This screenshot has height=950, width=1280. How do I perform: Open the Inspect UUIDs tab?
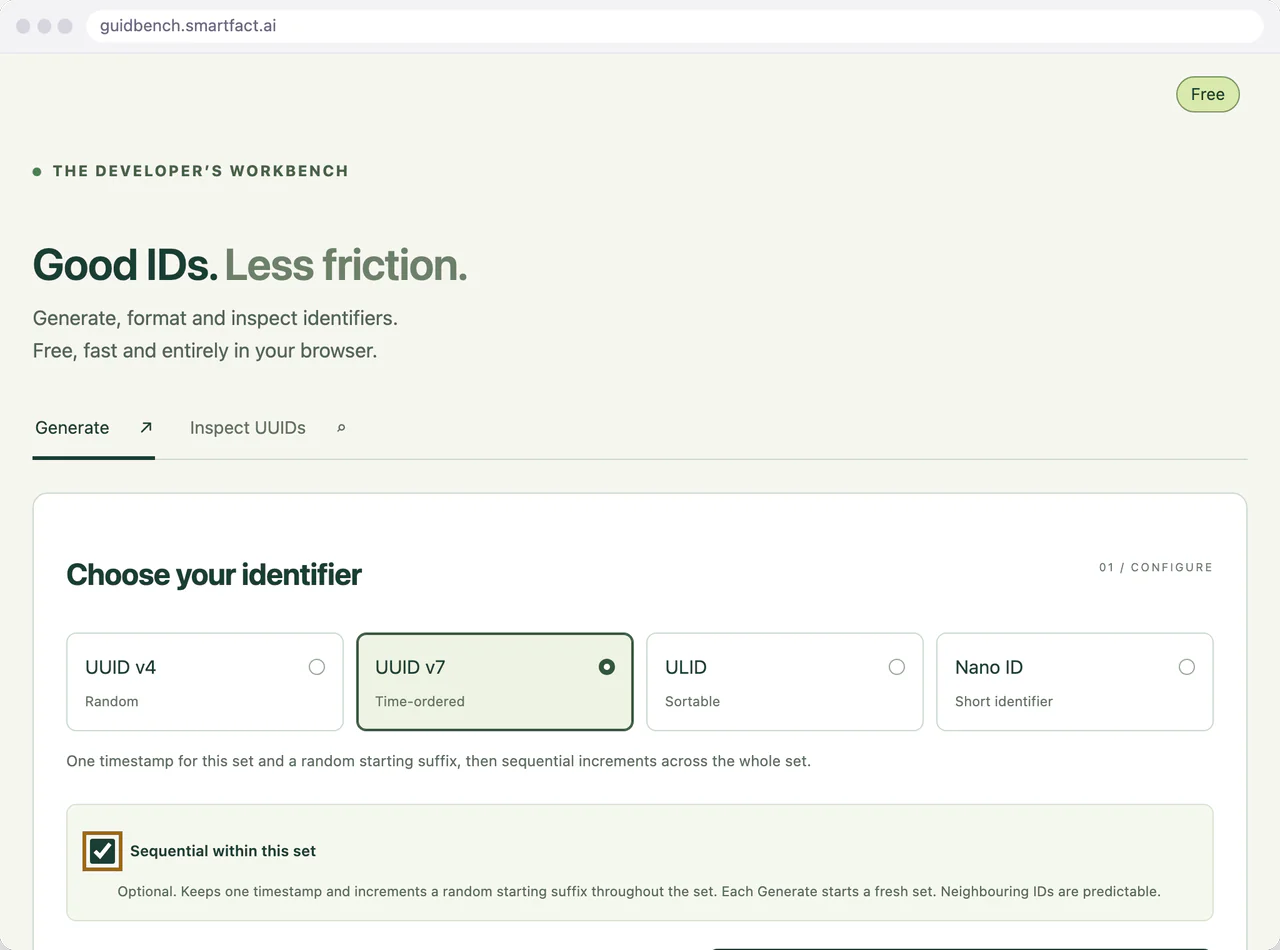tap(267, 428)
